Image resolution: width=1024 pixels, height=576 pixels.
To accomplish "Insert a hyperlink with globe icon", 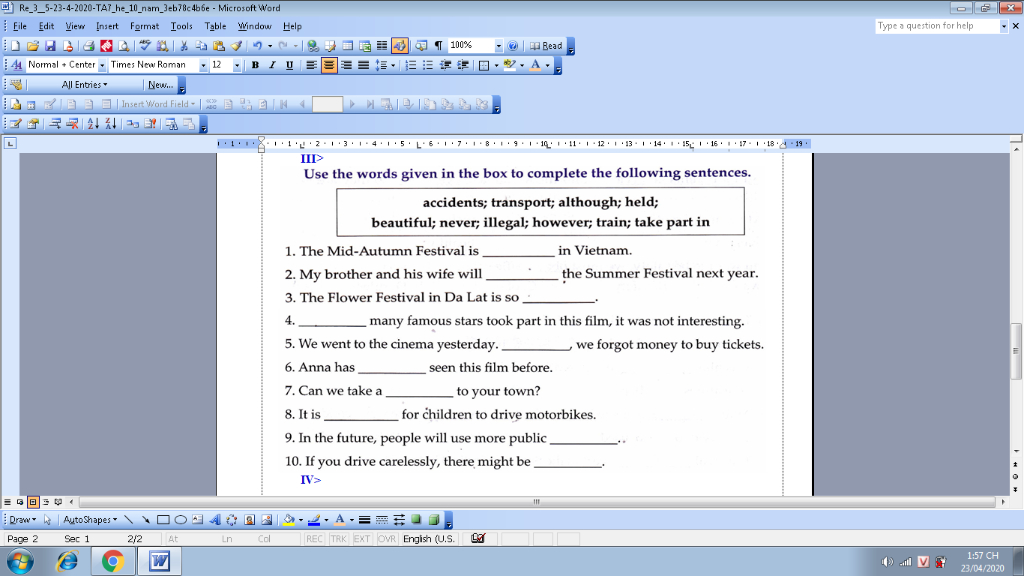I will (313, 46).
